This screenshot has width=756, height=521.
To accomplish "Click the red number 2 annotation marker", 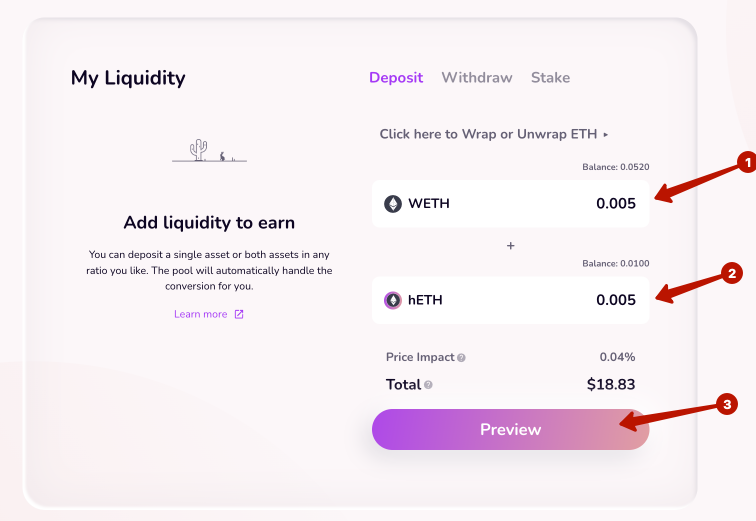I will [x=731, y=272].
